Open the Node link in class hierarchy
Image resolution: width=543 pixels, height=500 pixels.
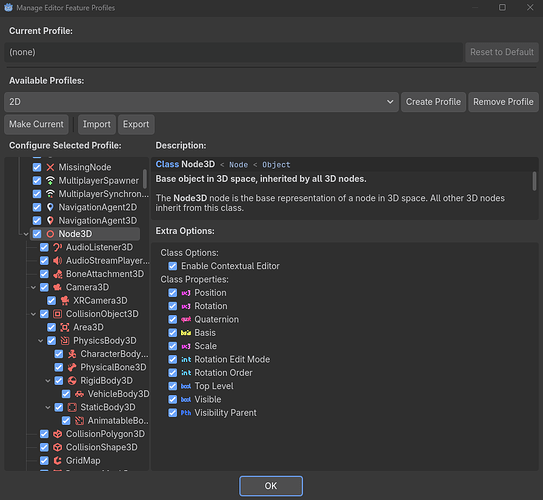[239, 165]
